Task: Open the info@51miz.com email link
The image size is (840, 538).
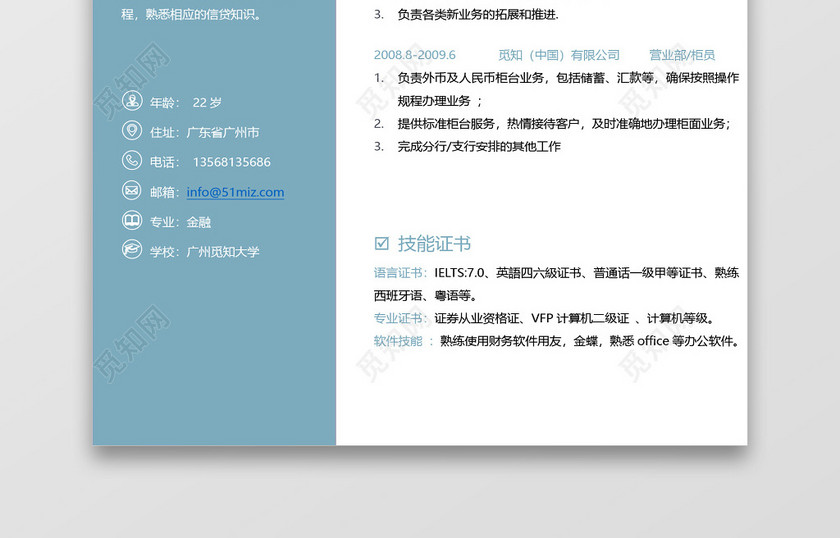Action: tap(235, 192)
